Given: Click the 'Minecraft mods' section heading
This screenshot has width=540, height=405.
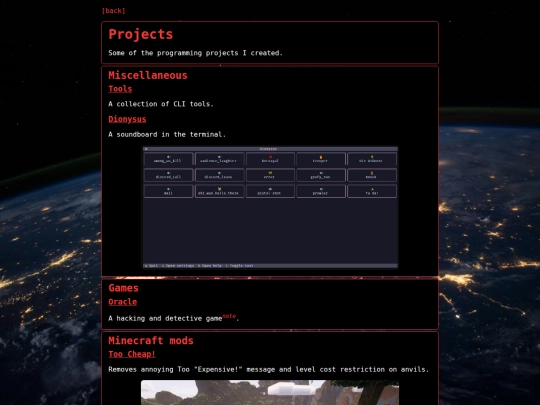Looking at the screenshot, I should tap(151, 341).
